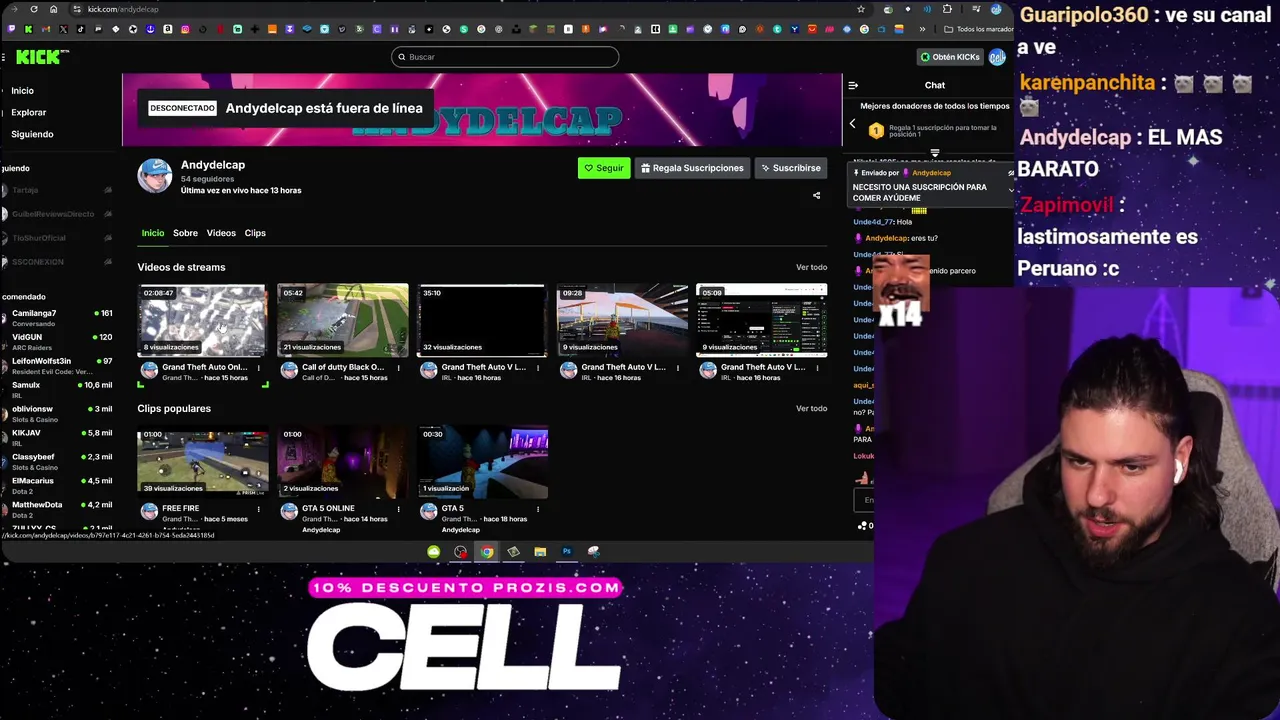Viewport: 1280px width, 720px height.
Task: Open recommended channel Classybeef
Action: point(58,462)
